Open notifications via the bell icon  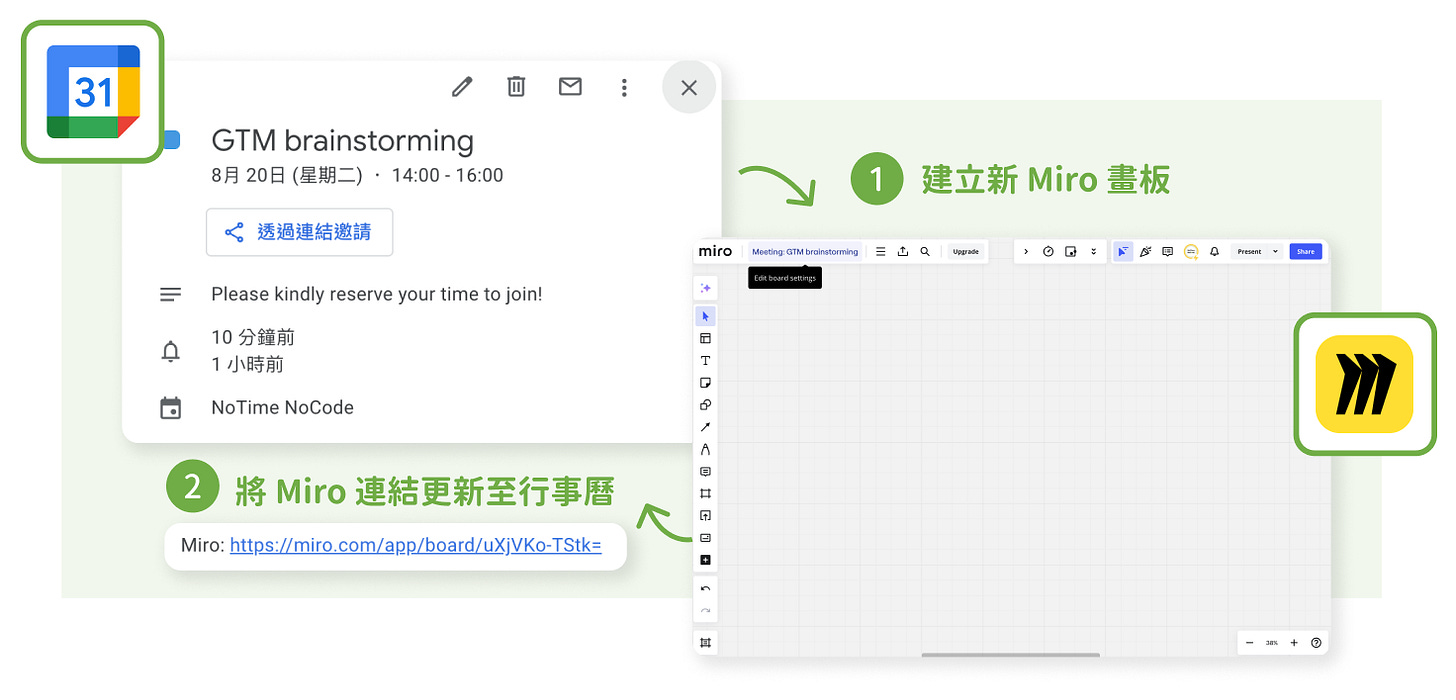(x=1213, y=251)
